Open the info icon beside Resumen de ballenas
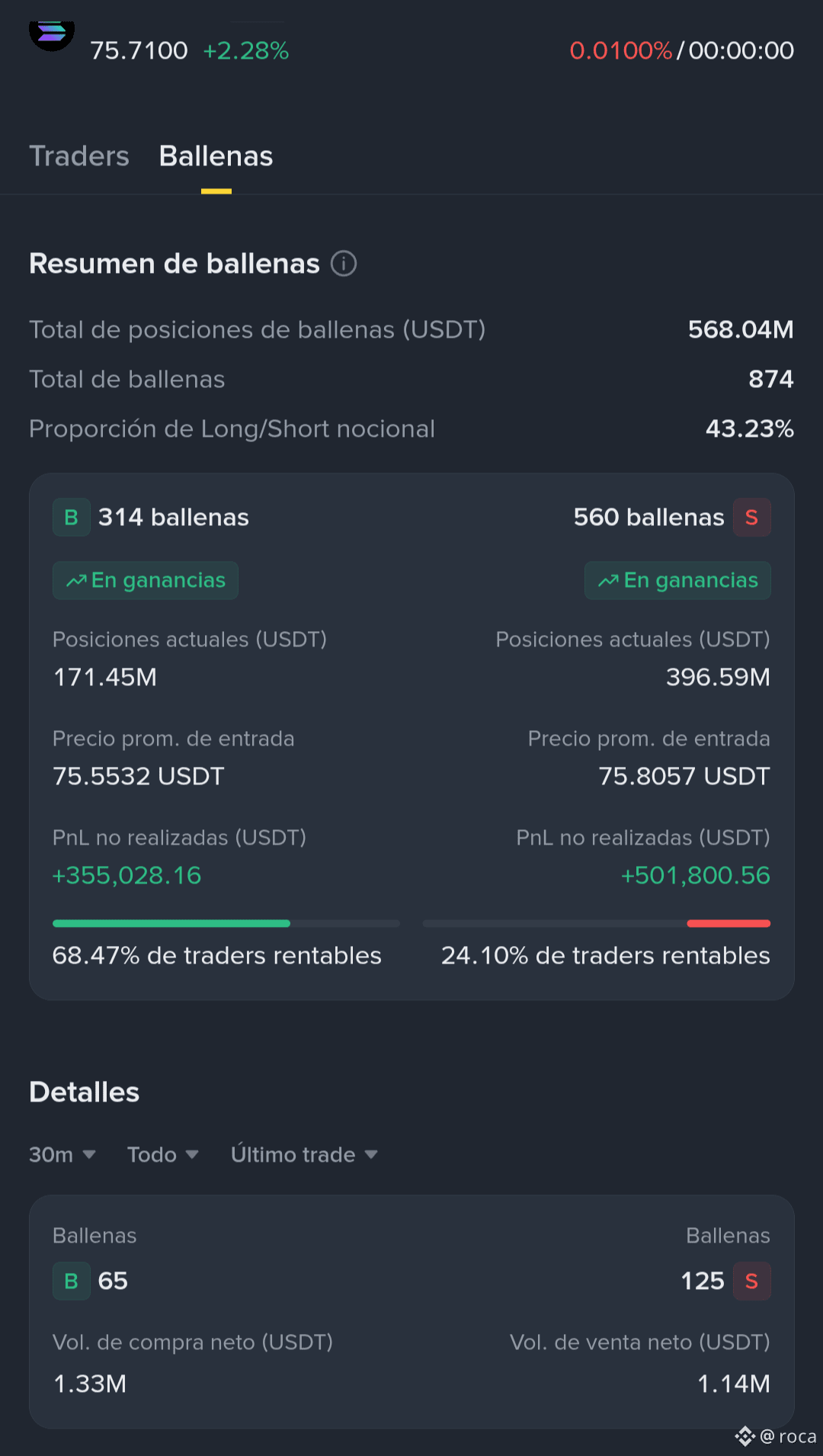The height and width of the screenshot is (1456, 823). 344,264
